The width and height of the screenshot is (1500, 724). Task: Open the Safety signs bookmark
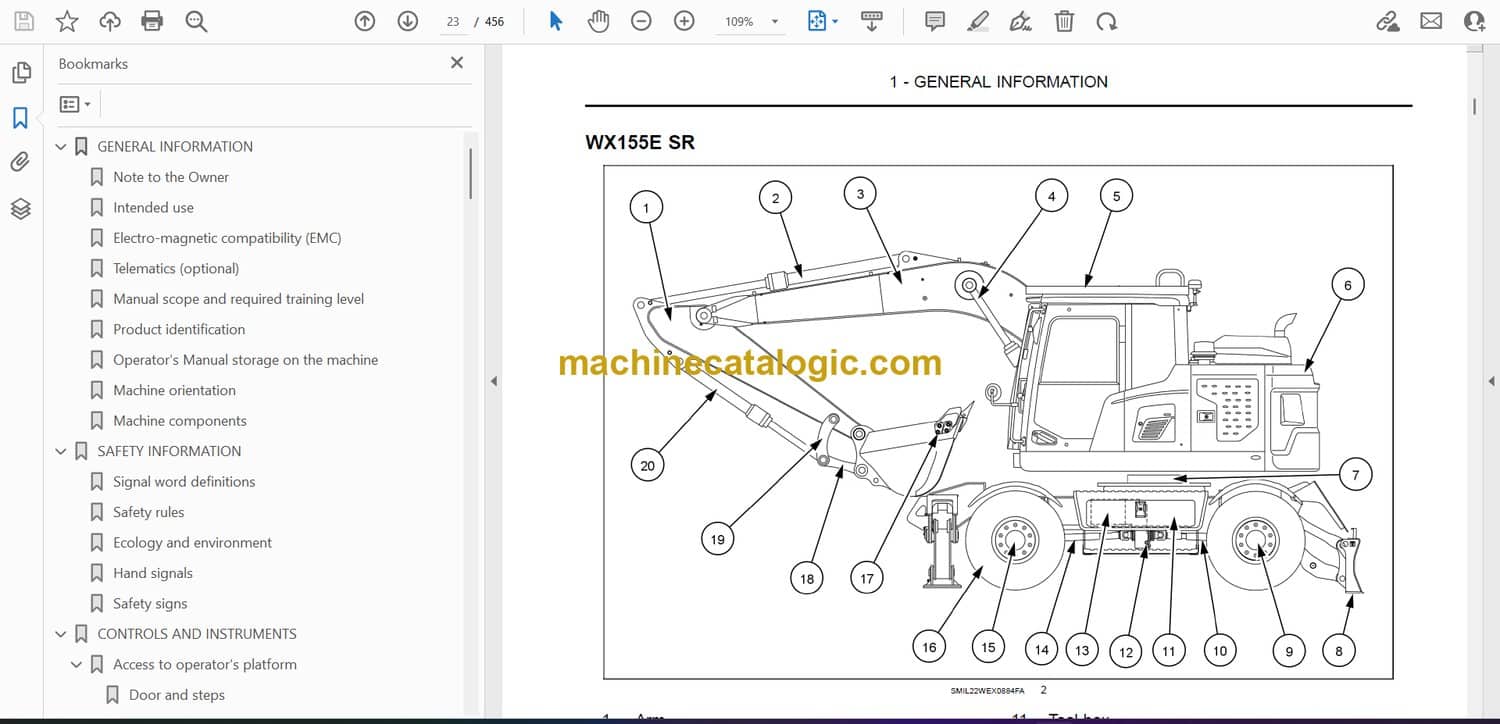click(x=150, y=604)
